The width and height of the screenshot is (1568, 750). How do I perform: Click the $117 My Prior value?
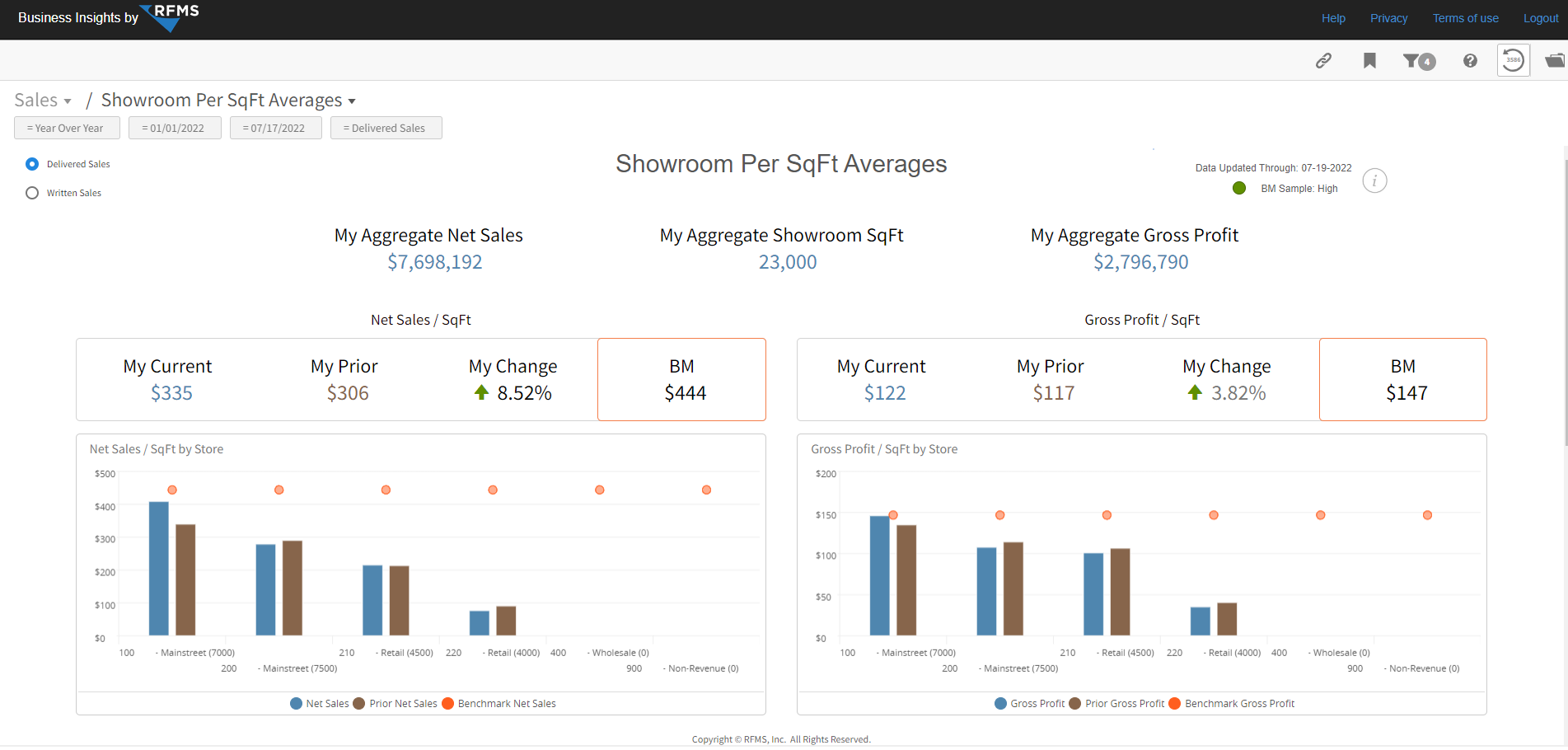[x=1054, y=393]
